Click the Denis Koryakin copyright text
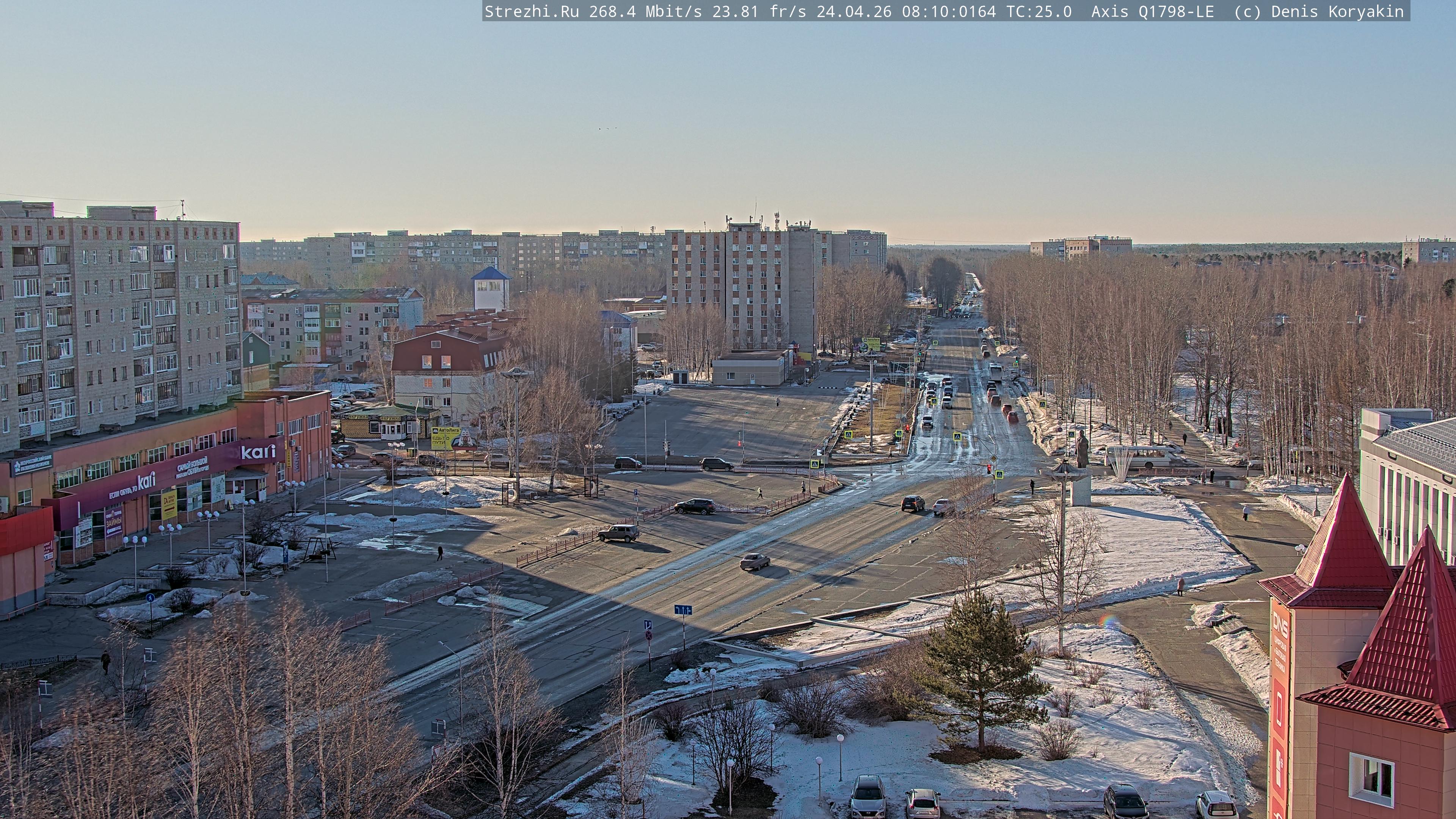Screen dimensions: 1456x819 (1337, 11)
